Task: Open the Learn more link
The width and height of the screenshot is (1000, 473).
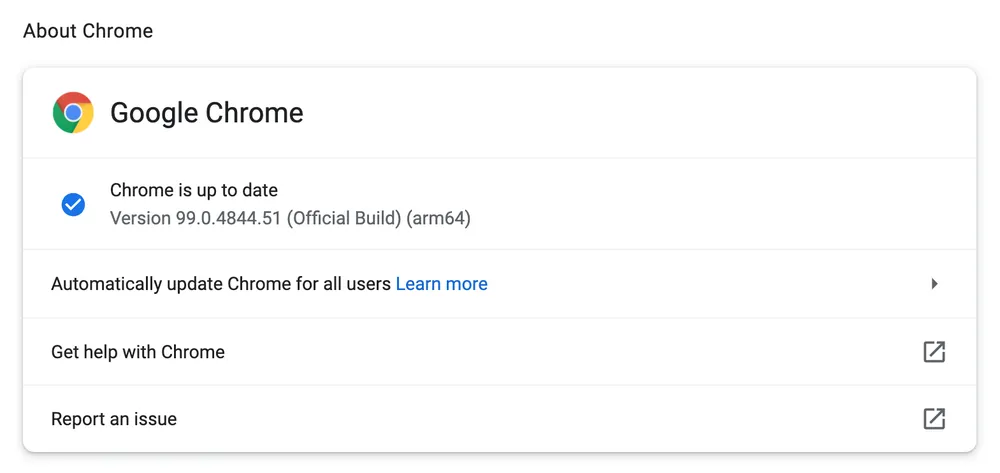Action: 442,284
